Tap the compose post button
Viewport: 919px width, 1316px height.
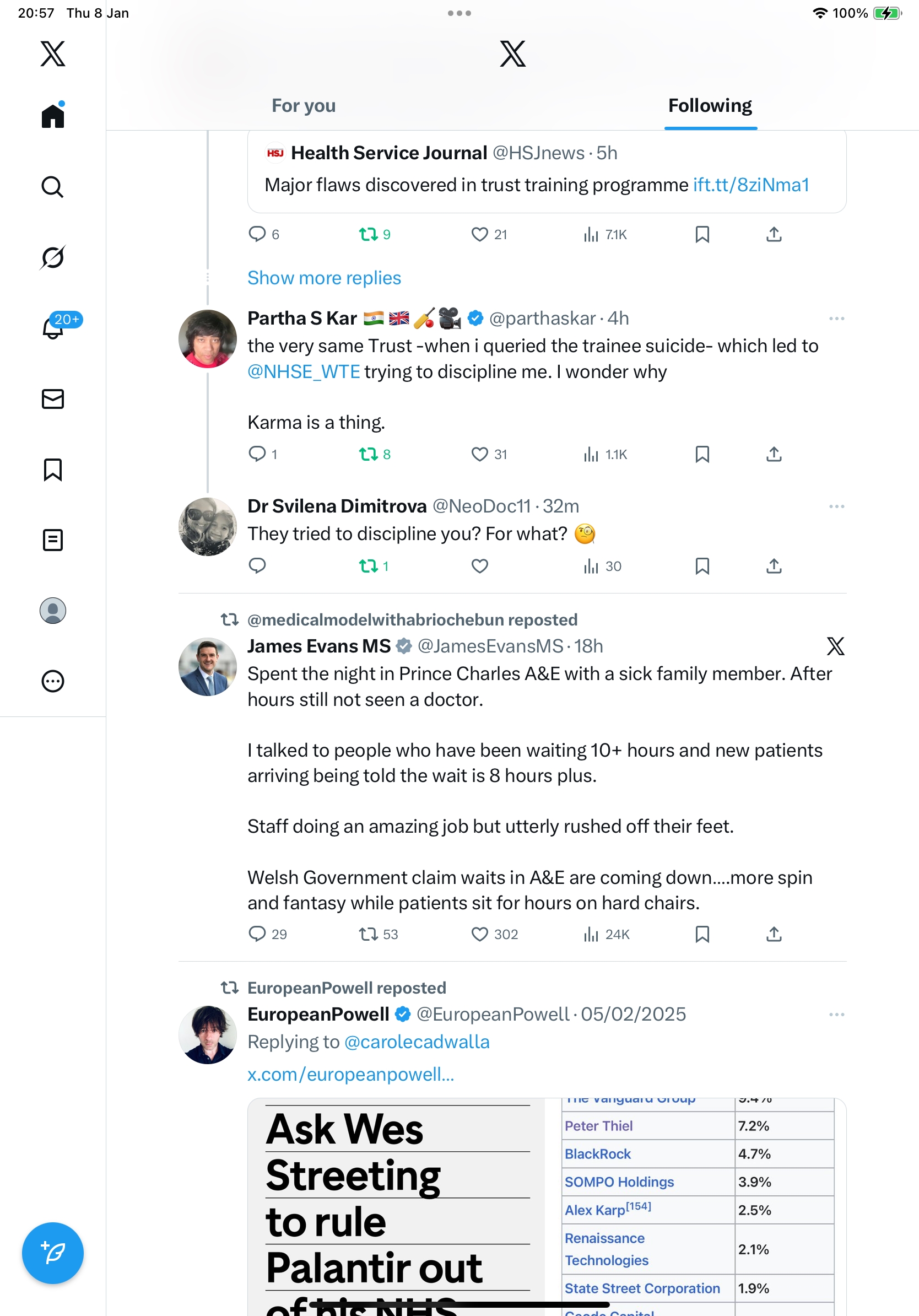click(x=52, y=1253)
